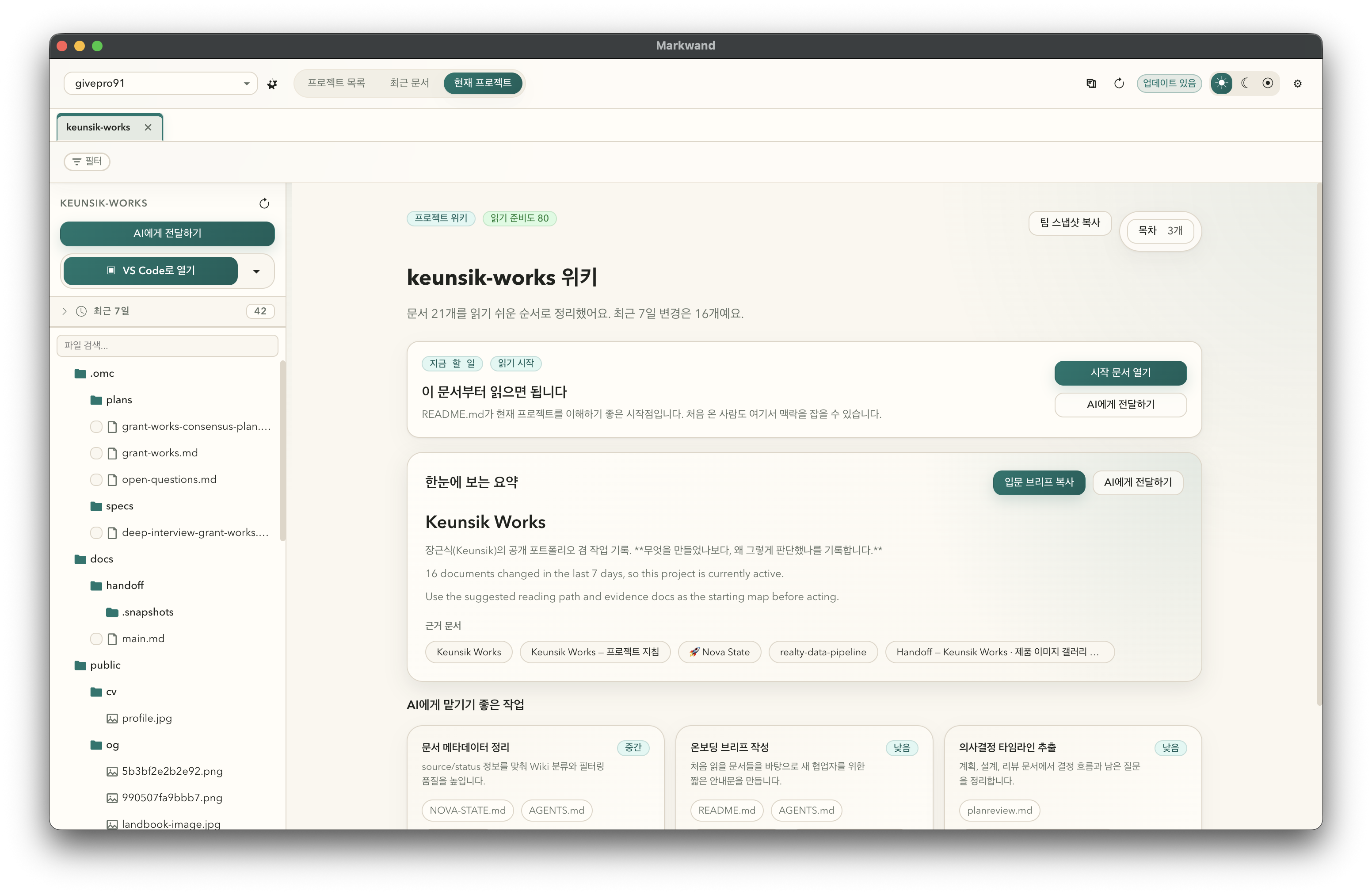Switch to 프로젝트 목록 tab

(336, 83)
